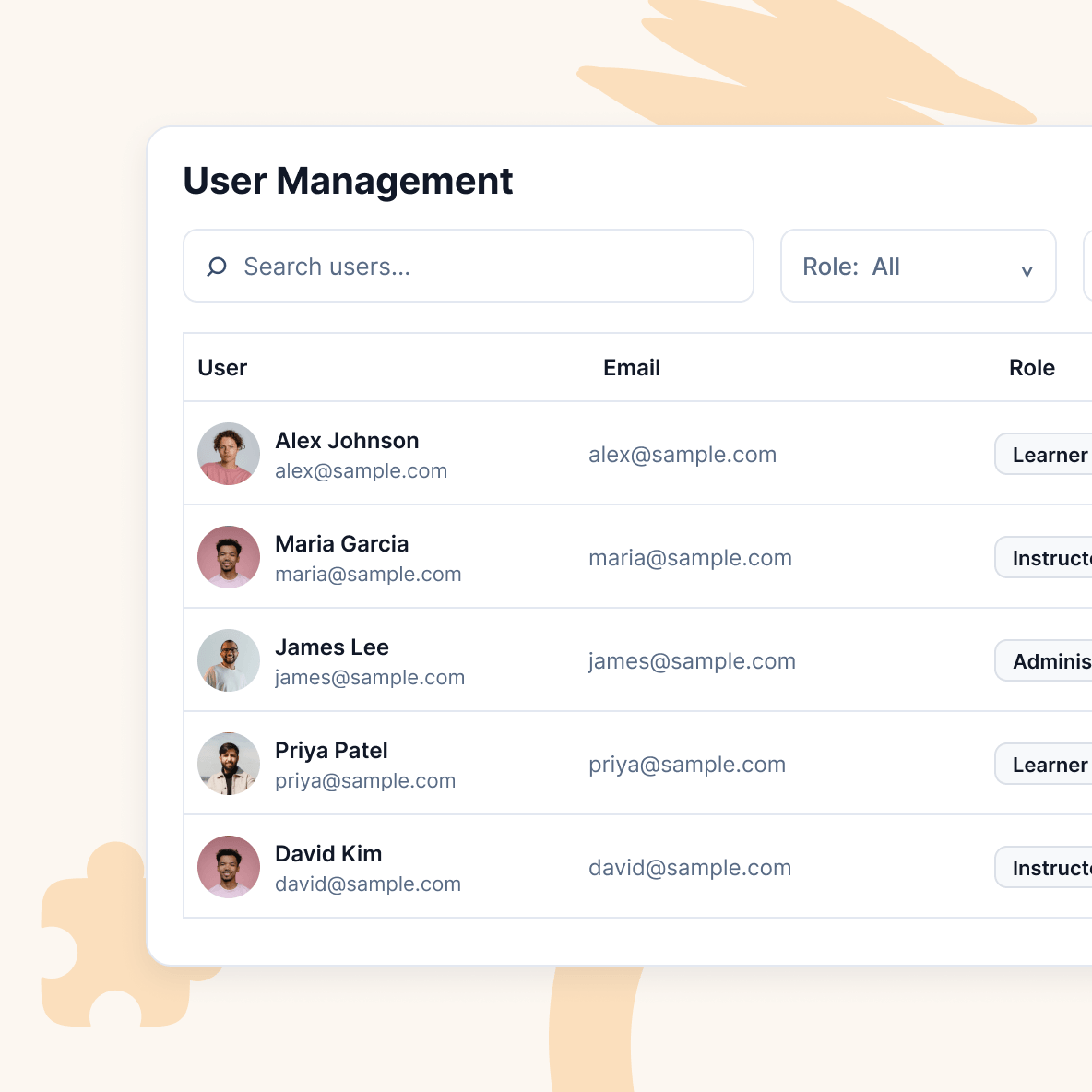Click the search magnifier icon
The image size is (1092, 1092).
(217, 267)
